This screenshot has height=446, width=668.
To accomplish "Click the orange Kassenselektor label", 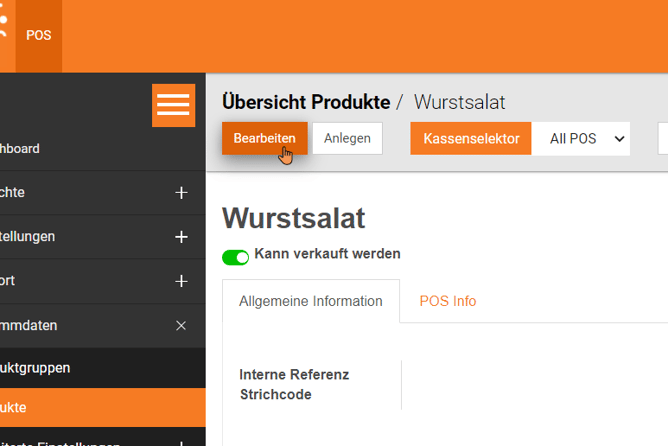I will point(471,138).
